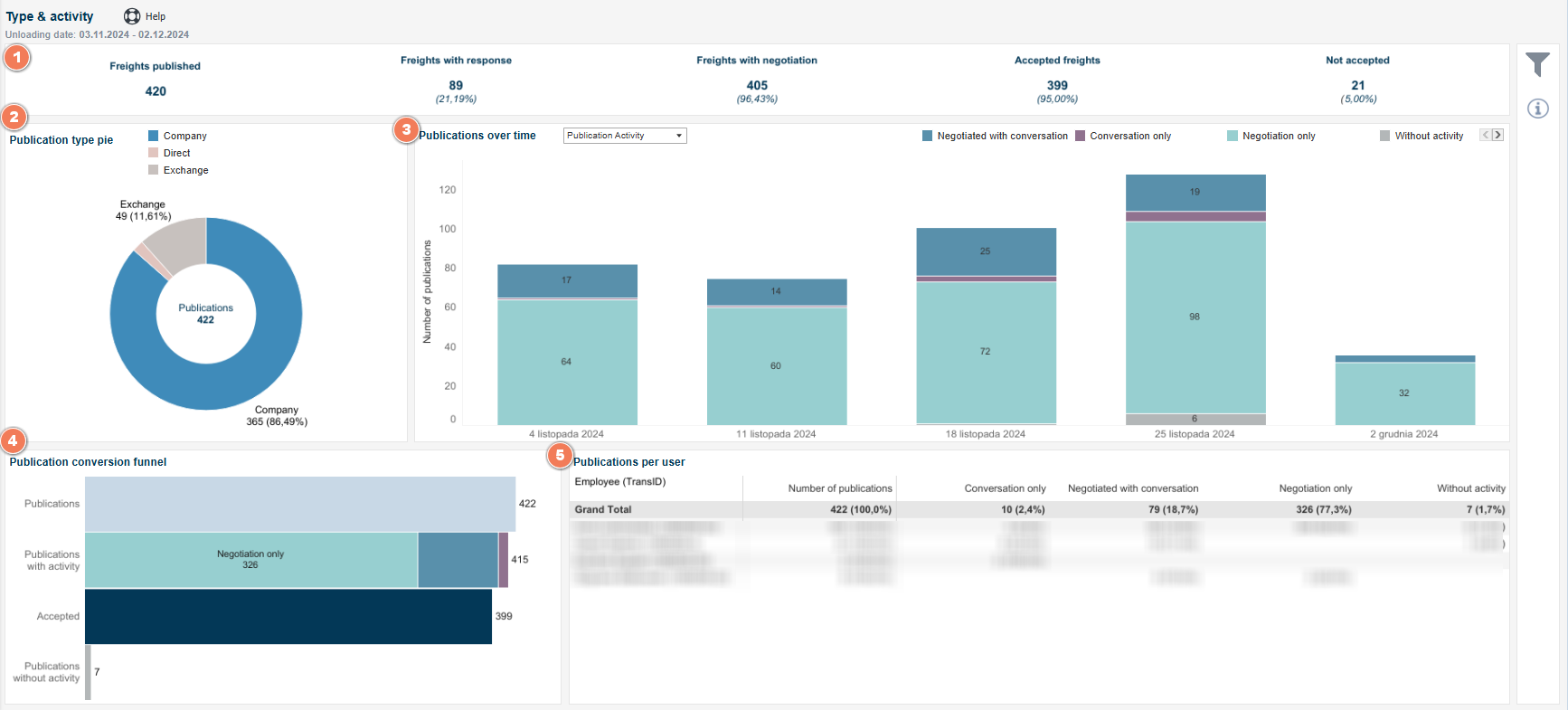Click the Company legend color swatch
The image size is (1568, 710).
pyautogui.click(x=154, y=136)
